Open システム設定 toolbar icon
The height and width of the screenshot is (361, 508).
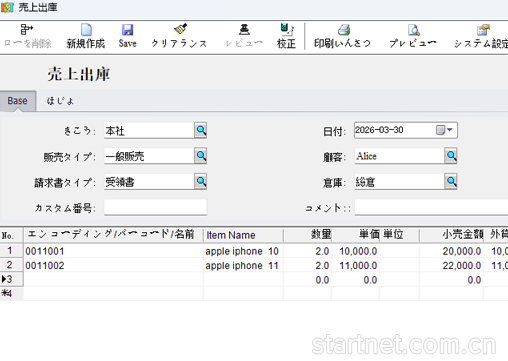pos(483,30)
